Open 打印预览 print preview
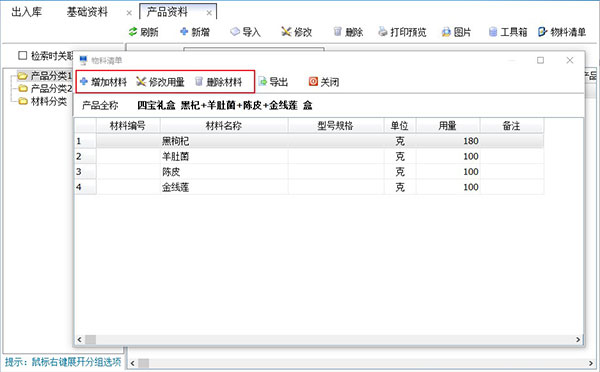This screenshot has width=600, height=372. pos(402,32)
